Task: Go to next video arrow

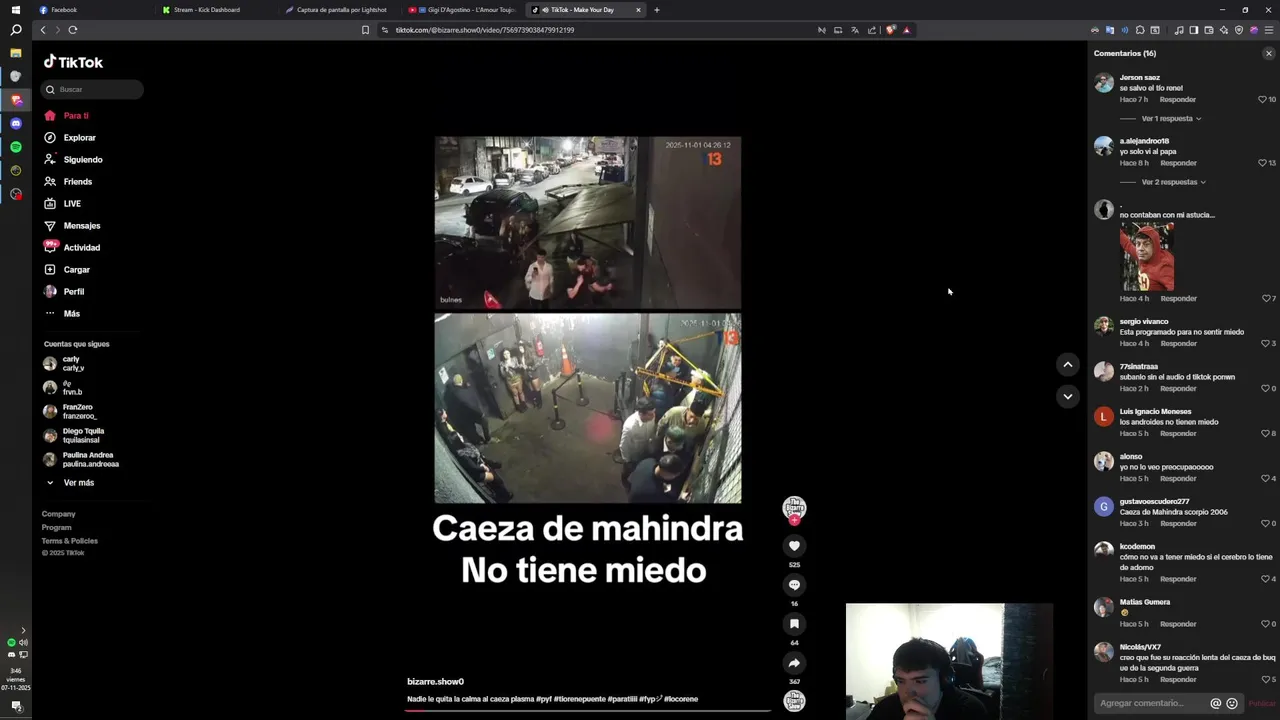Action: [x=1067, y=396]
